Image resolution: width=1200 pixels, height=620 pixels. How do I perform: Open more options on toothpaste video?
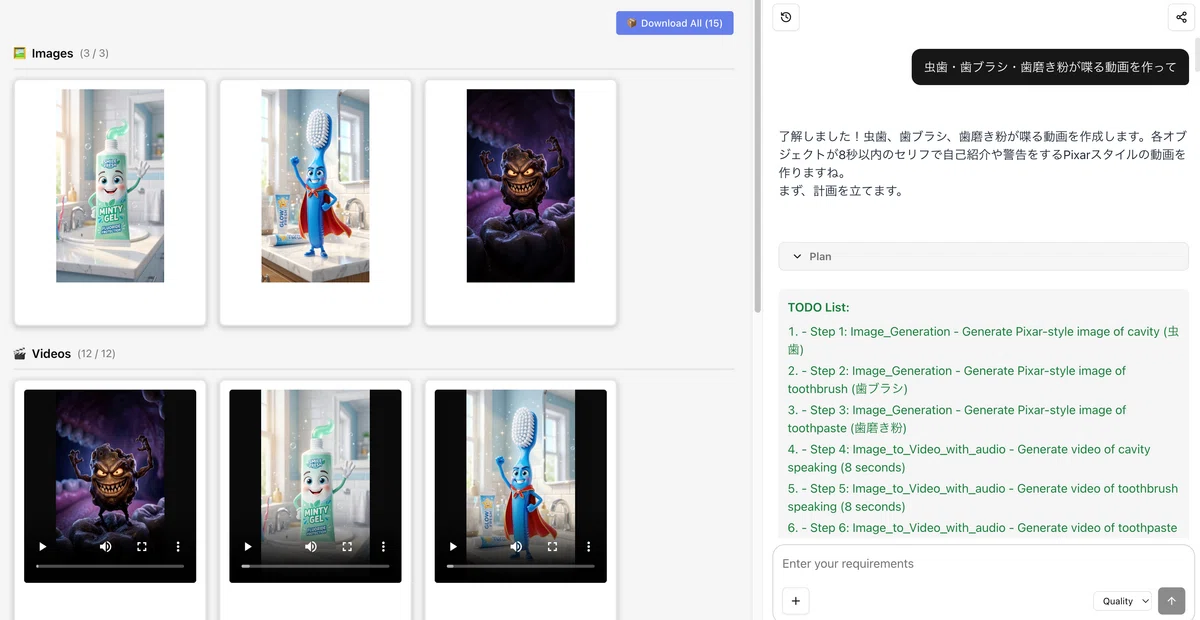tap(383, 547)
